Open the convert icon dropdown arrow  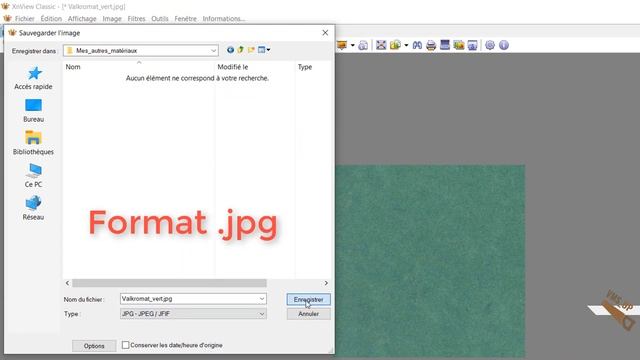(x=406, y=45)
